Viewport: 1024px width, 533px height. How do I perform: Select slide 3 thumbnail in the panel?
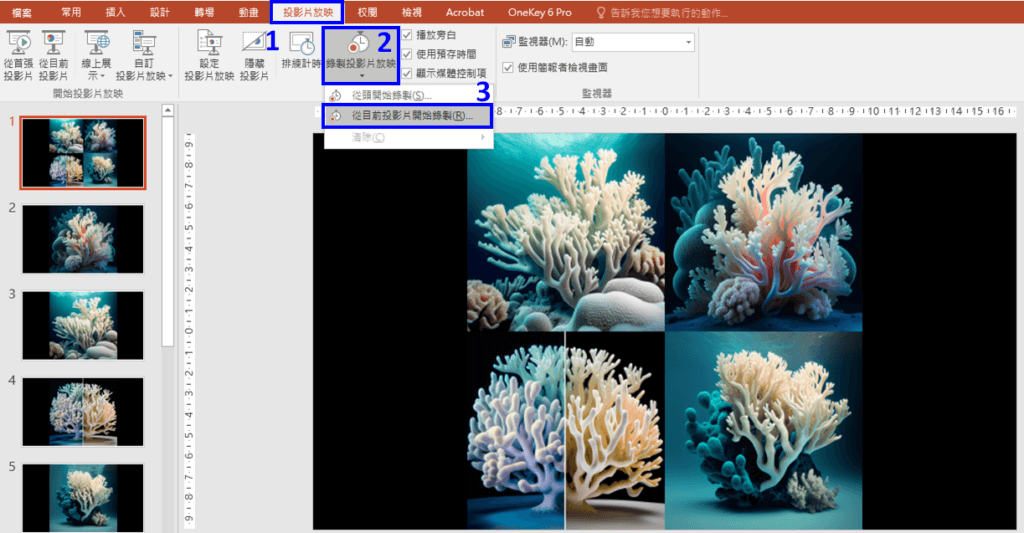pos(83,325)
